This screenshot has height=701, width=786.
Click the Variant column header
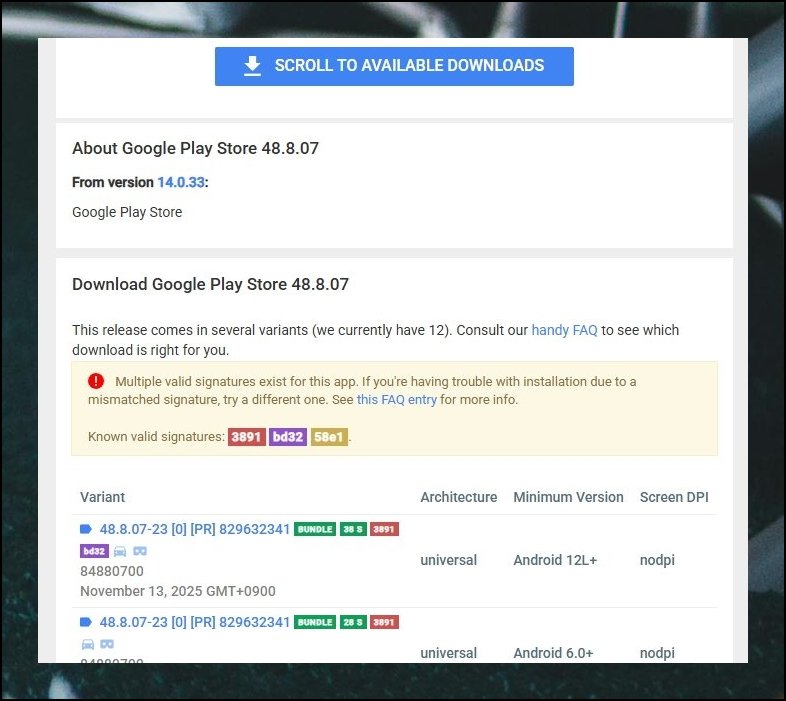tap(102, 497)
